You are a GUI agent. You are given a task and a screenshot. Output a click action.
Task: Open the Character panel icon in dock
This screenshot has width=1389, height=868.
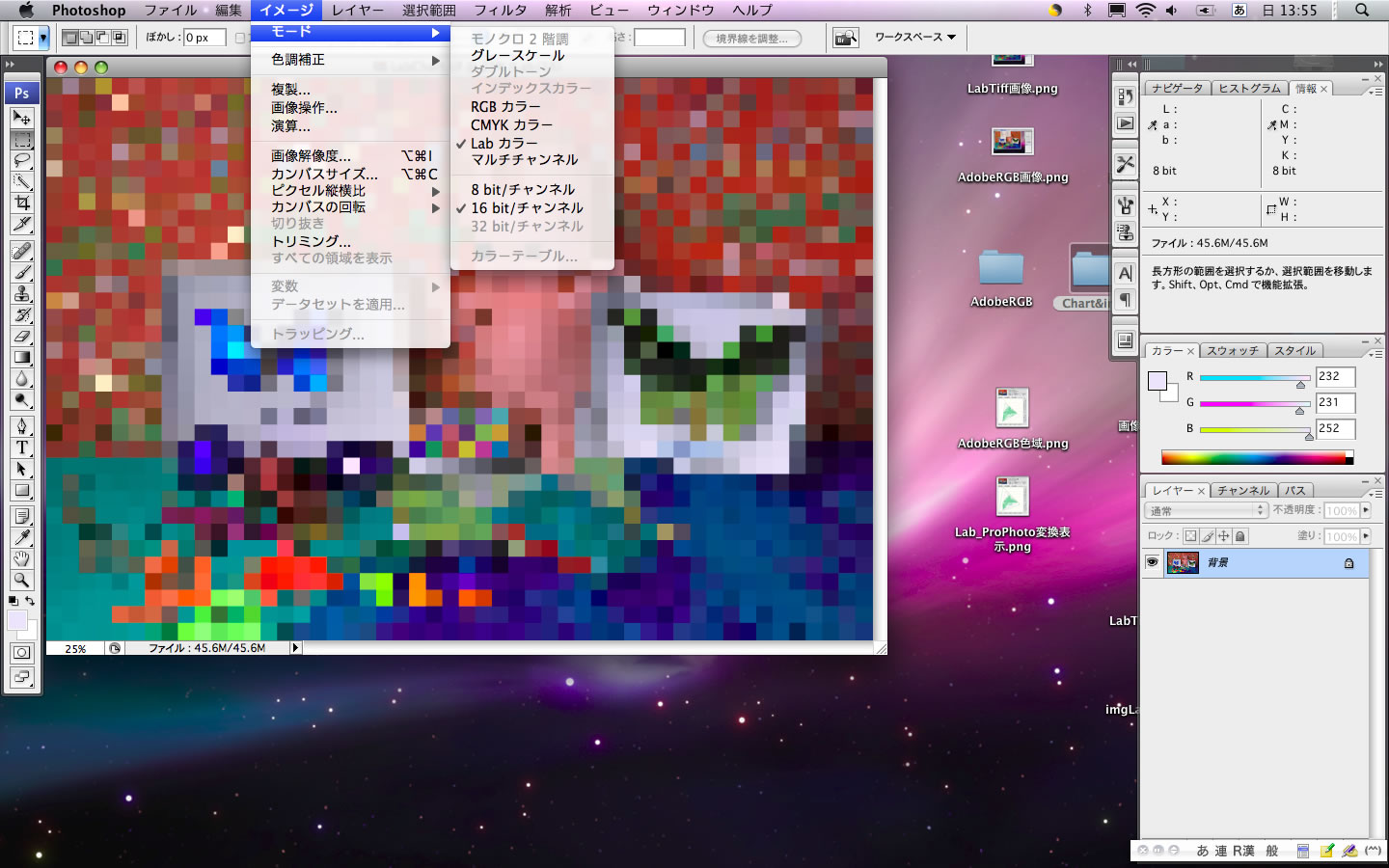click(1125, 274)
